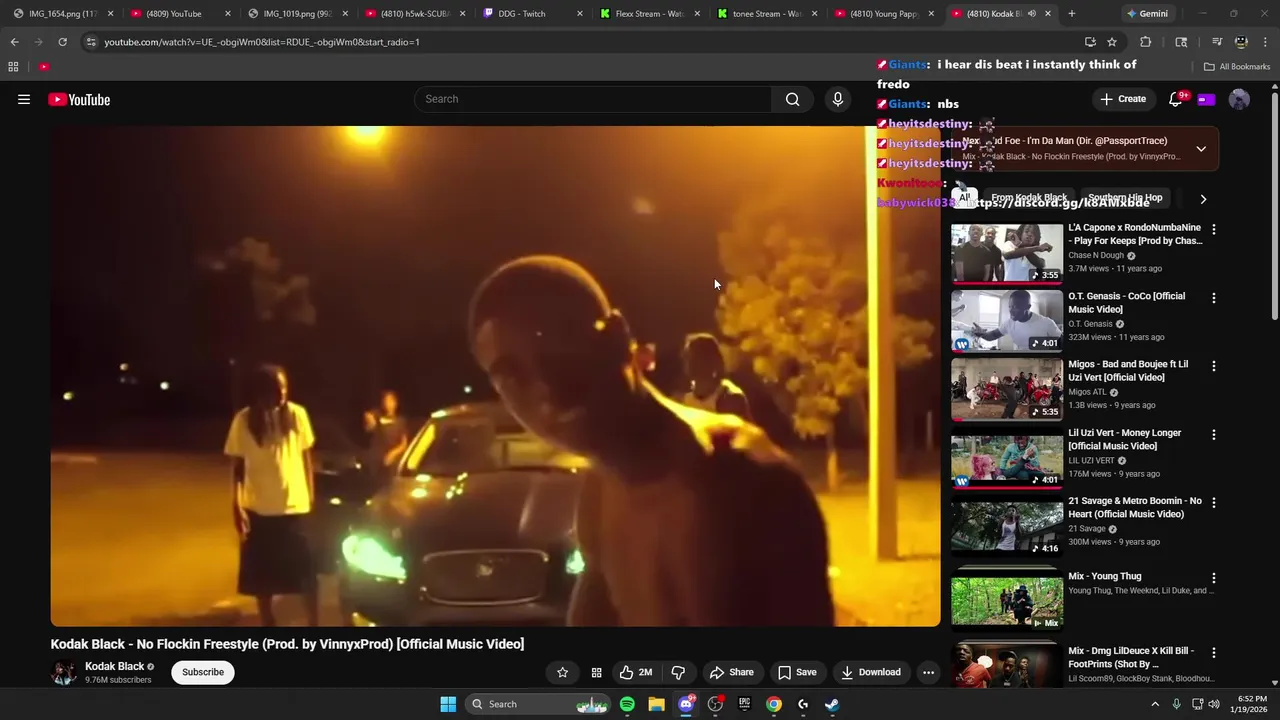The image size is (1280, 720).
Task: Download the video
Action: [870, 672]
